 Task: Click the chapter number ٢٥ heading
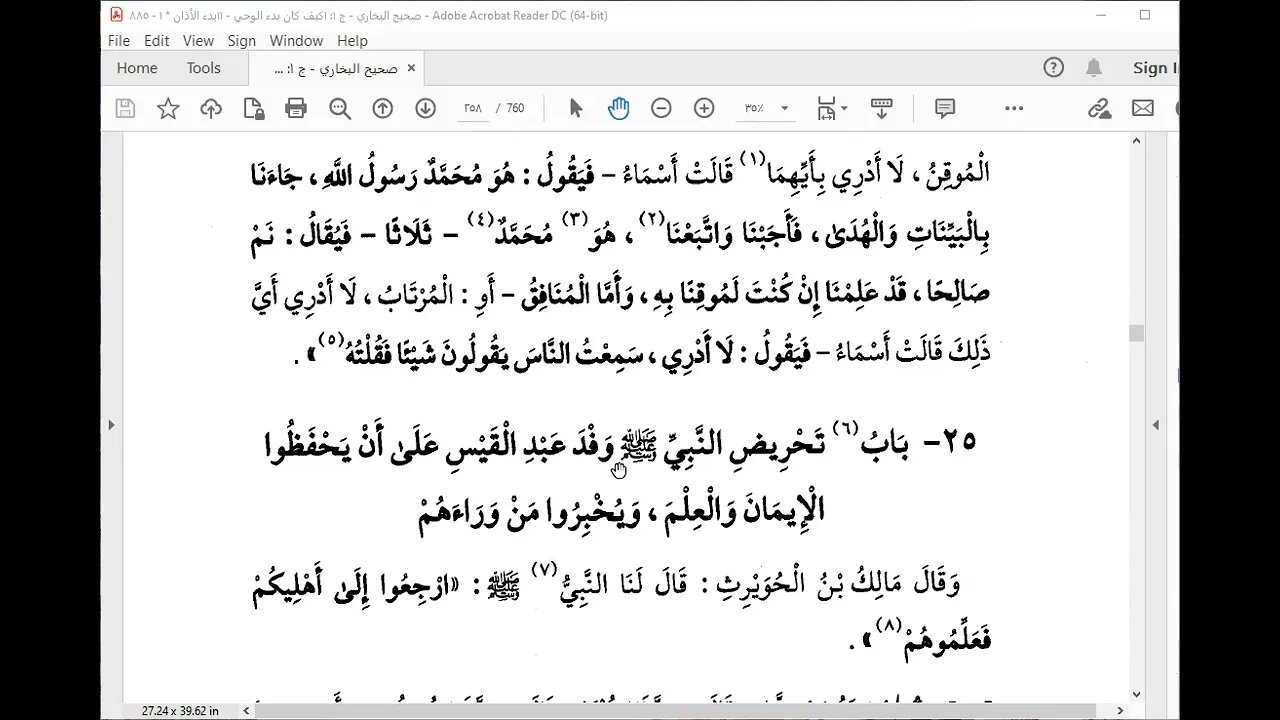(x=950, y=443)
